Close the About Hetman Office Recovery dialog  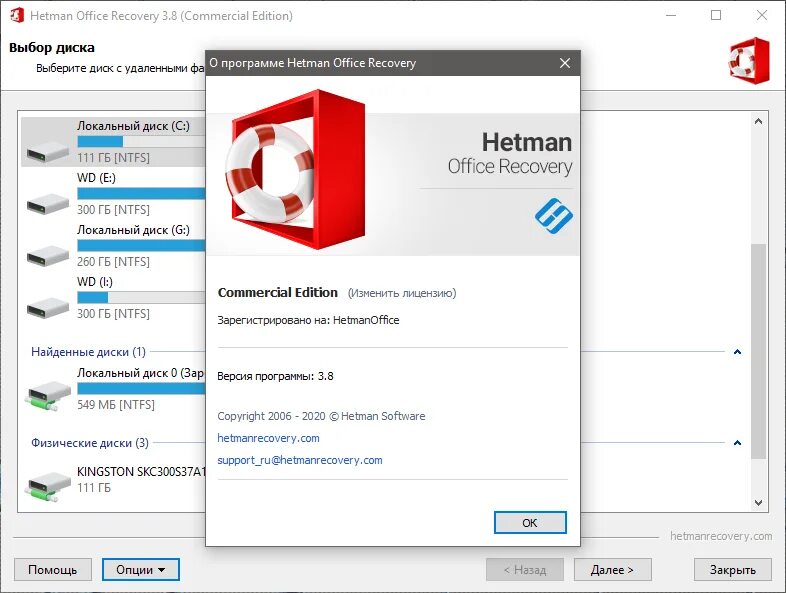[x=565, y=63]
